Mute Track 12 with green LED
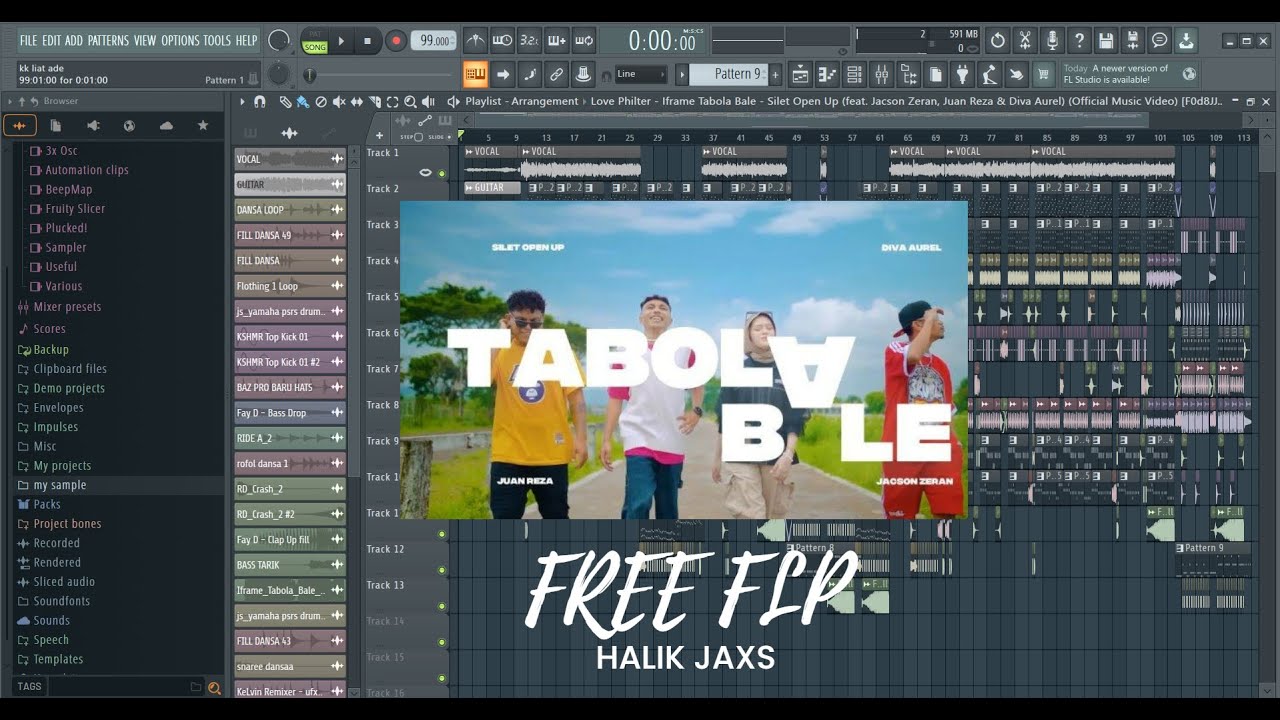Image resolution: width=1280 pixels, height=720 pixels. (x=442, y=569)
